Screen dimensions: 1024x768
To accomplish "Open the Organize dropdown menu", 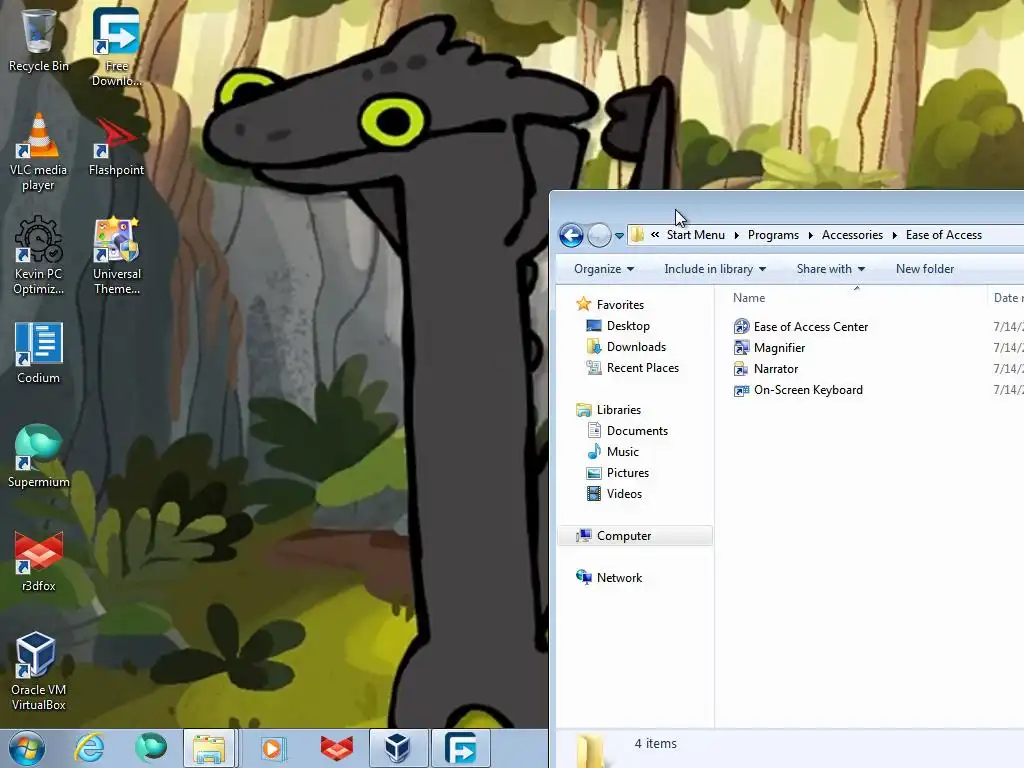I will (603, 269).
